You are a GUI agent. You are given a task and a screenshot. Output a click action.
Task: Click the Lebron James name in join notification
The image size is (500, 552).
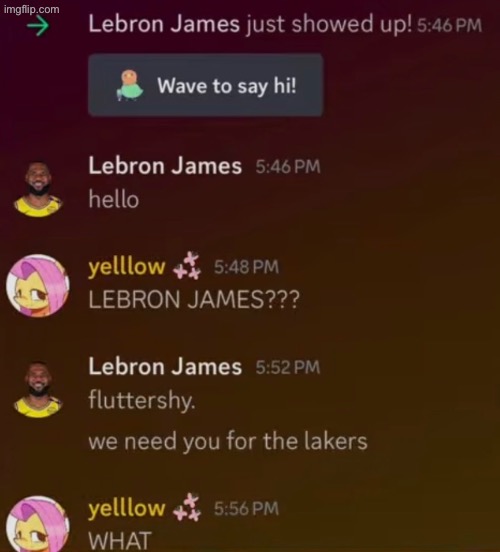click(164, 24)
